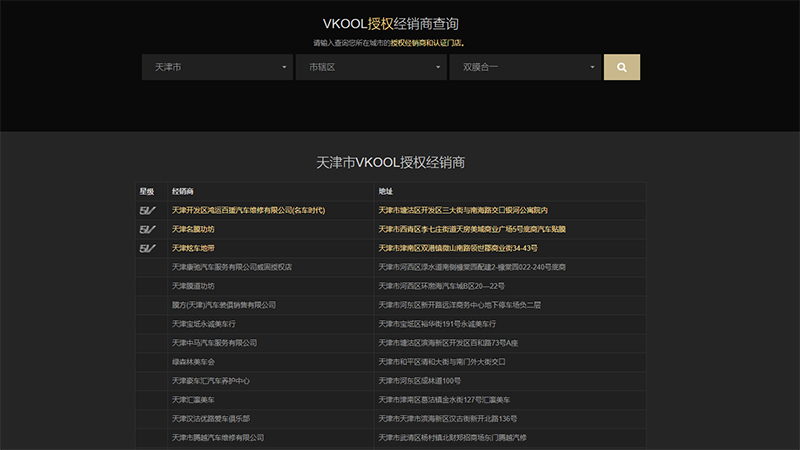This screenshot has height=450, width=800.
Task: Click the 5V star icon beside 天津名膜功坊
Action: click(x=147, y=229)
